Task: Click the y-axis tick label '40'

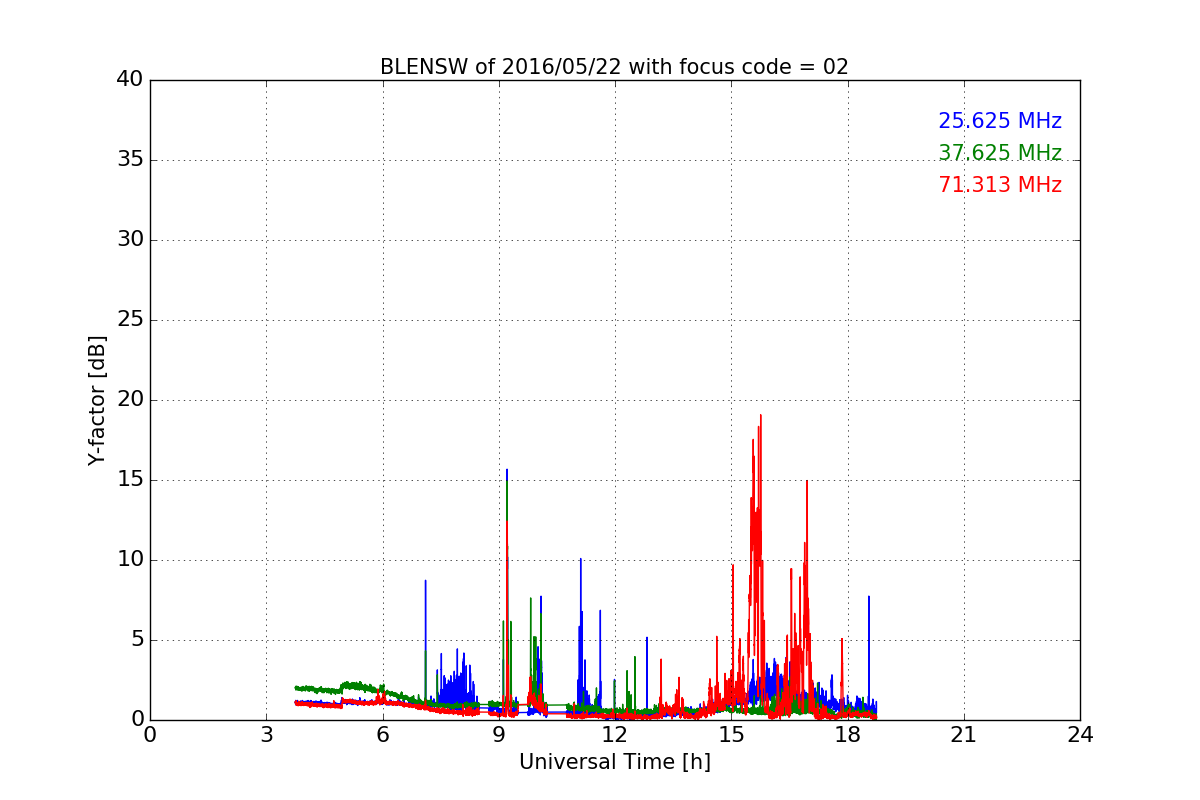Action: click(x=130, y=80)
